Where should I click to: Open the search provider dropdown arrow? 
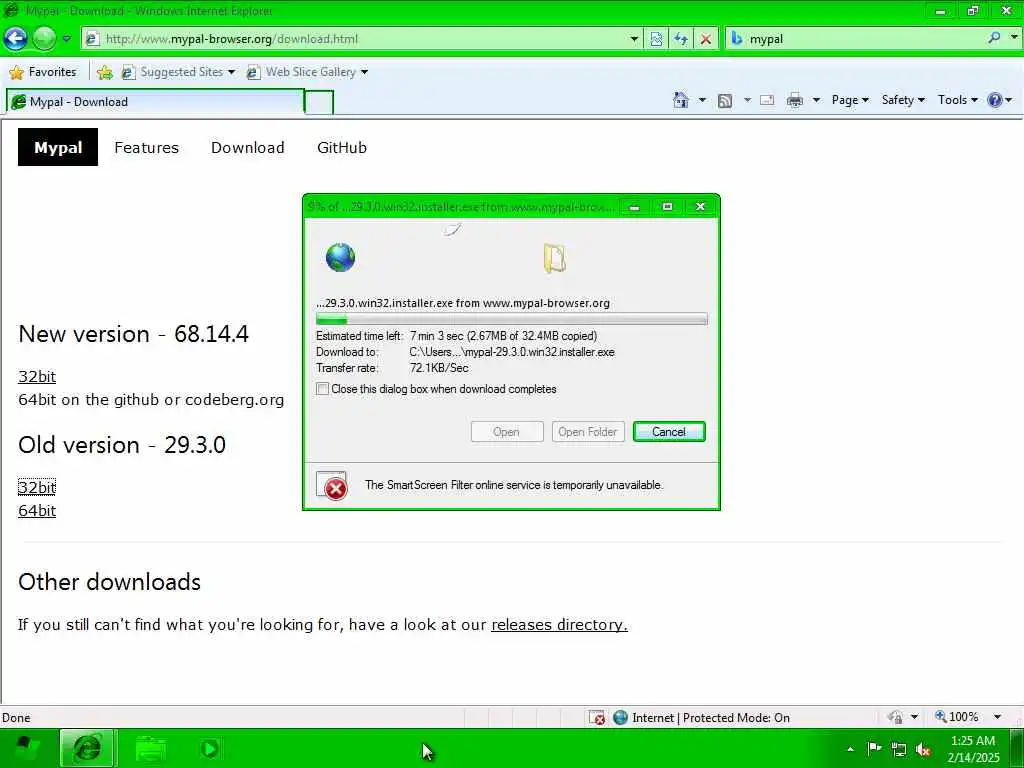(x=1014, y=38)
